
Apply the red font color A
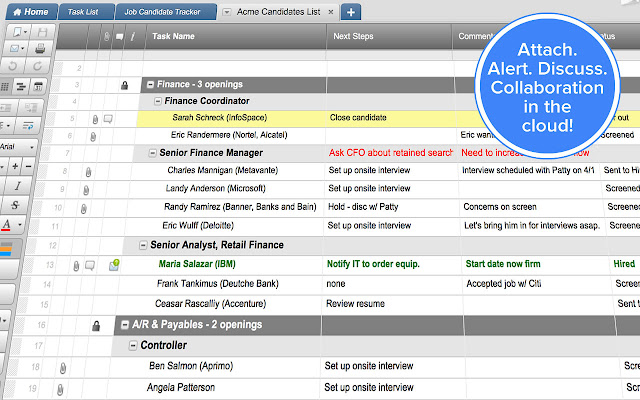click(x=6, y=225)
